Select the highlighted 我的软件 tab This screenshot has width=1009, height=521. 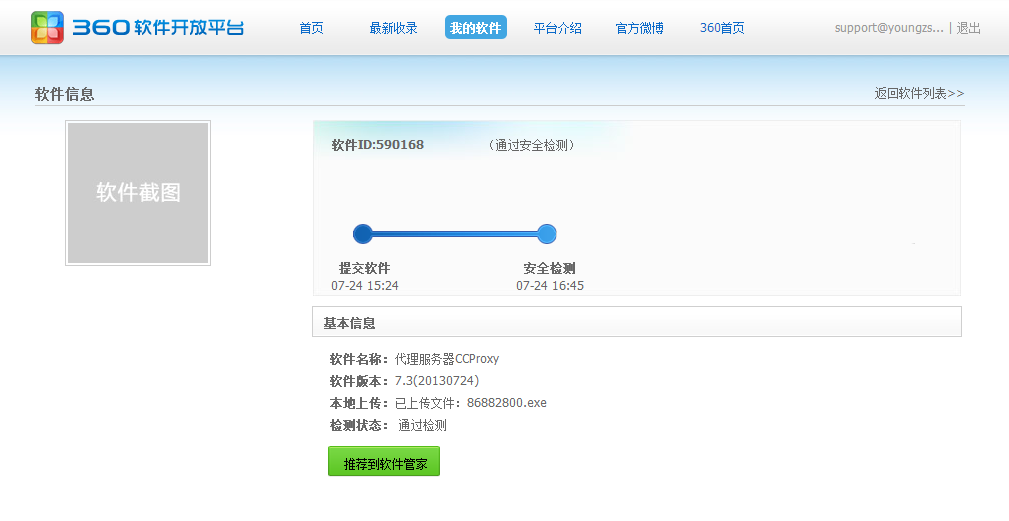pyautogui.click(x=476, y=28)
